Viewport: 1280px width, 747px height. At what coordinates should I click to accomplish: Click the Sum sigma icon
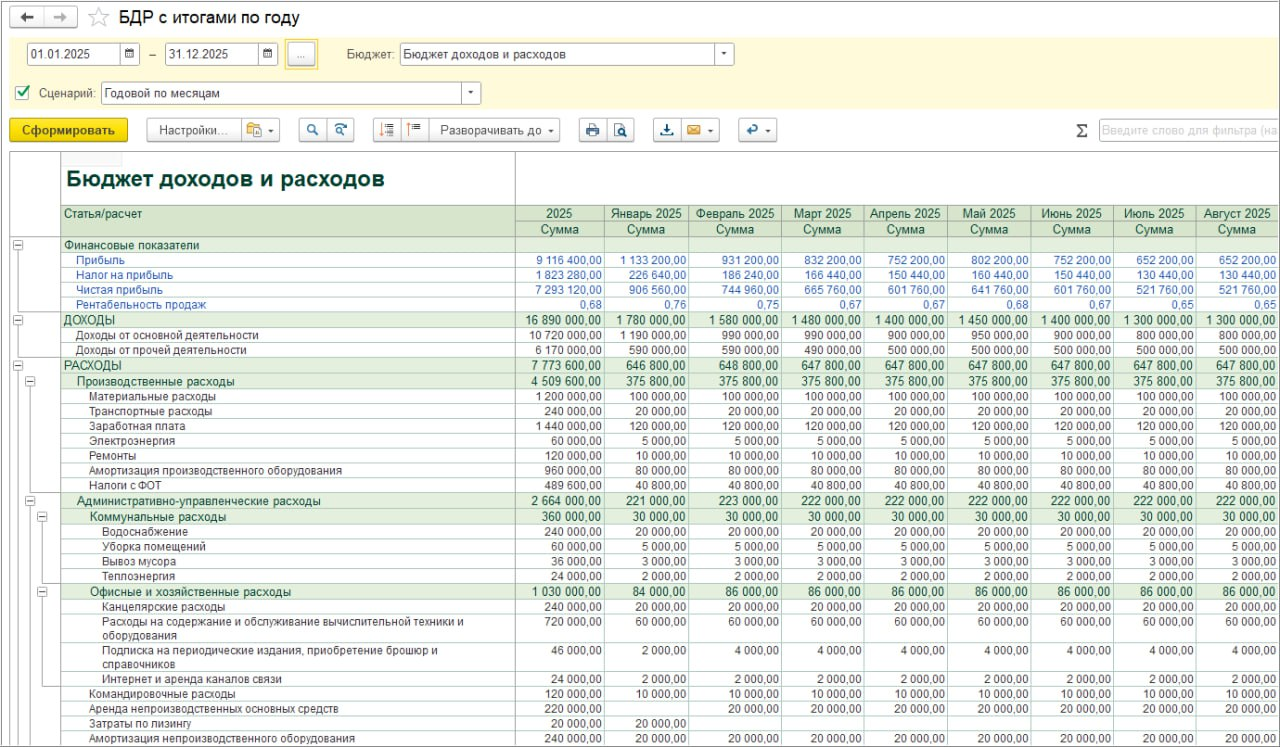pyautogui.click(x=1081, y=131)
